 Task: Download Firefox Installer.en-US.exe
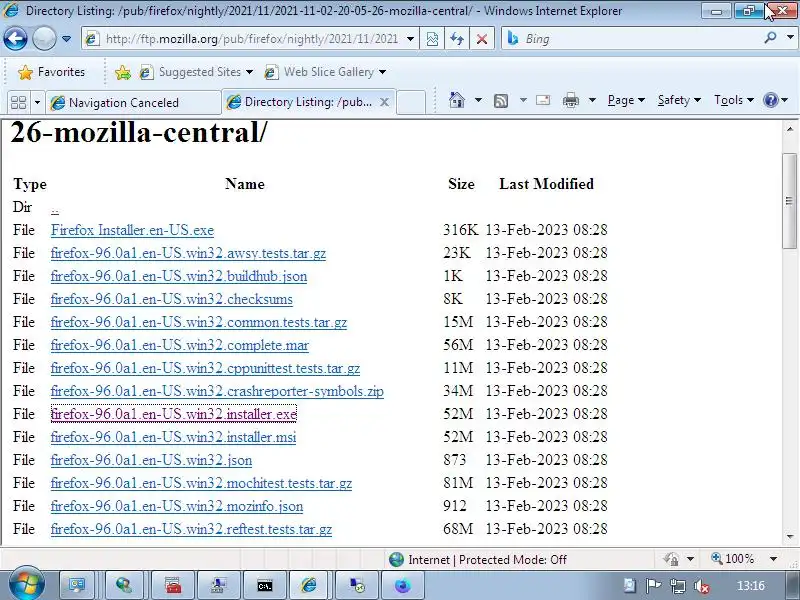point(132,230)
